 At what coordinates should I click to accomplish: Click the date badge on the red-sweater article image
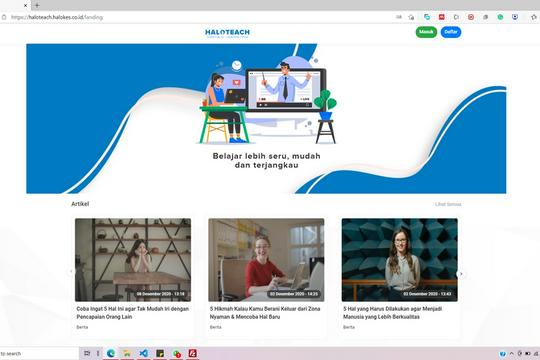coord(294,294)
